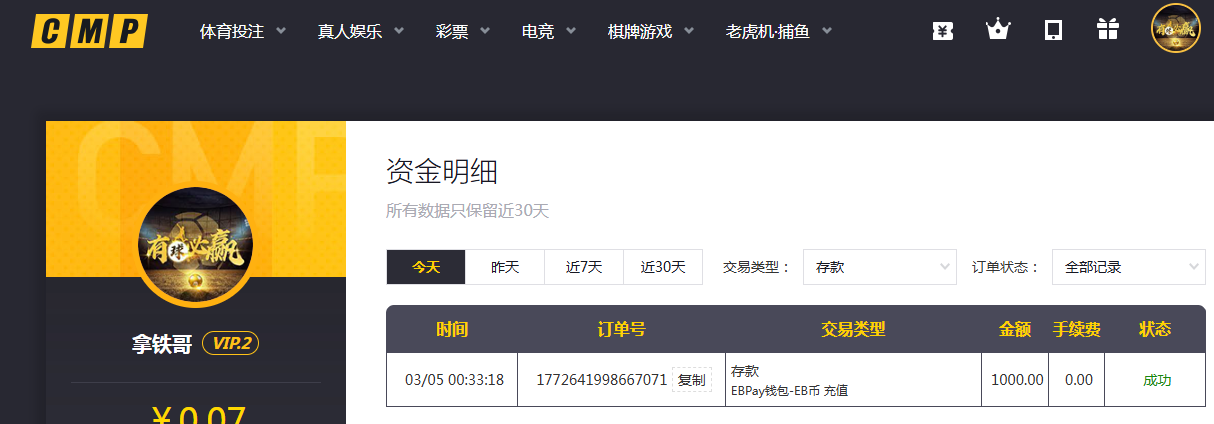The image size is (1214, 424).
Task: Expand the chevron next to 彩票
Action: [x=485, y=31]
